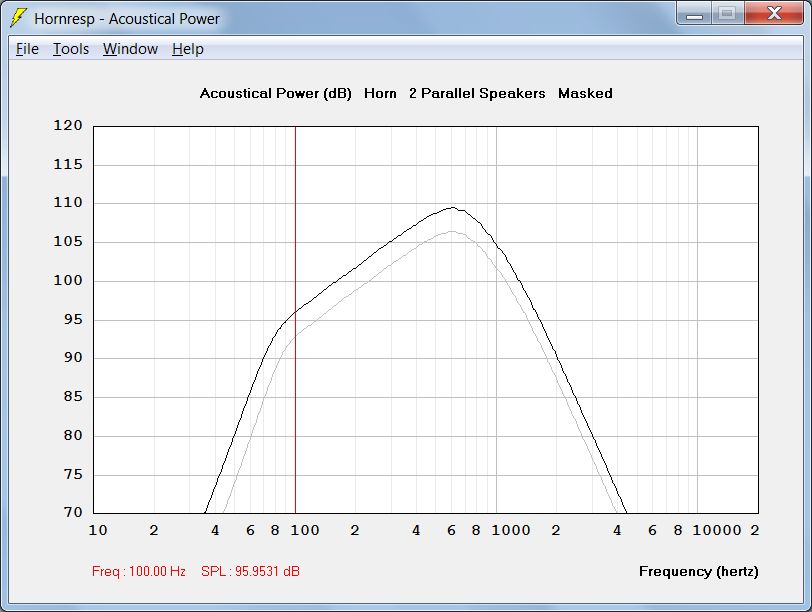Click the black curve peak near 600 Hz

pos(453,208)
